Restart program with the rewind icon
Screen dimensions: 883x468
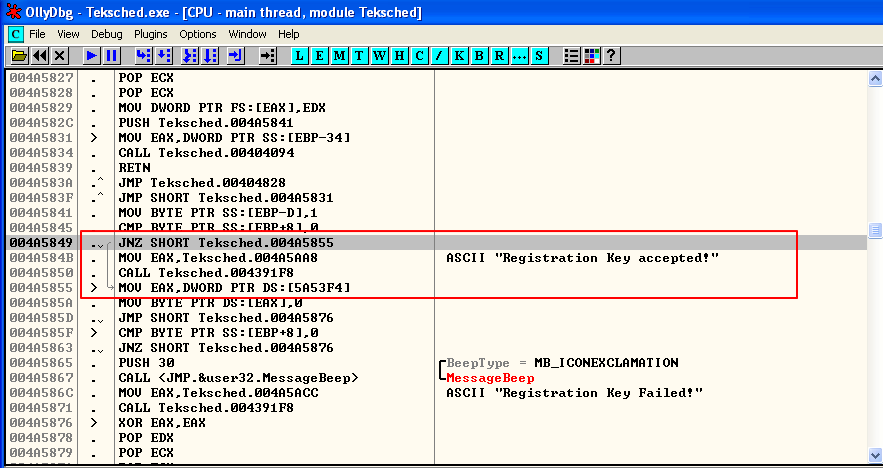(x=39, y=55)
